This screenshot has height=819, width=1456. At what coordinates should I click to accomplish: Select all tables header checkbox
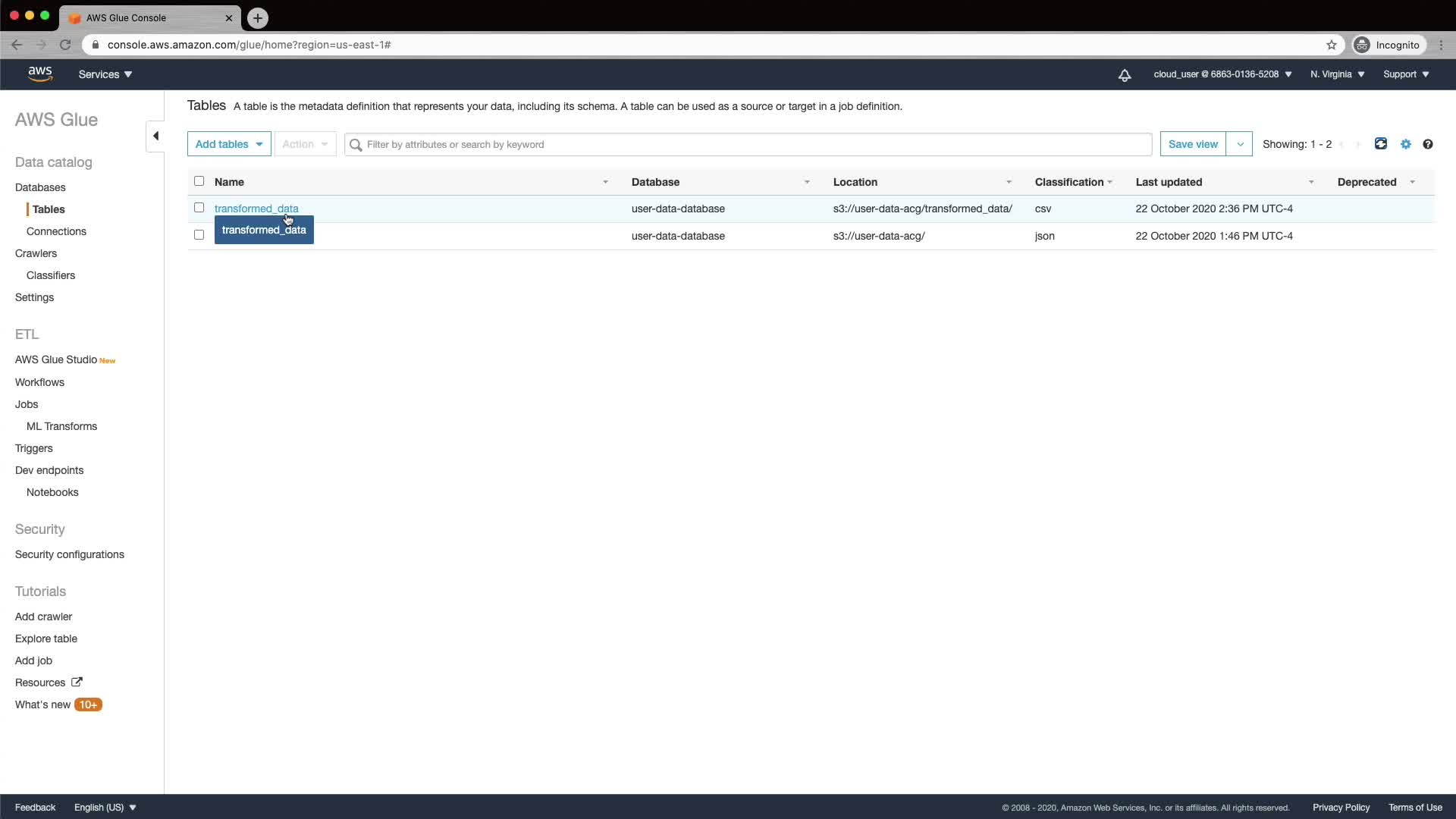point(199,181)
